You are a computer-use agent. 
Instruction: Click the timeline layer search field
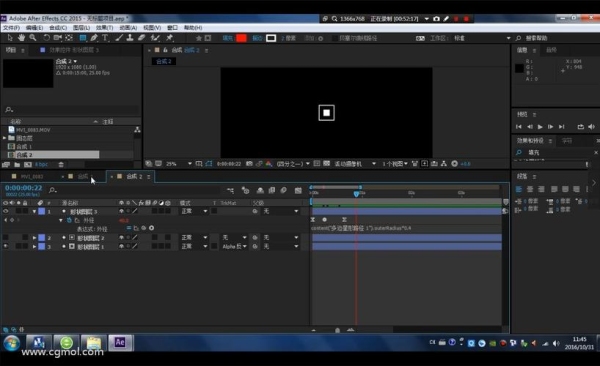(x=134, y=190)
